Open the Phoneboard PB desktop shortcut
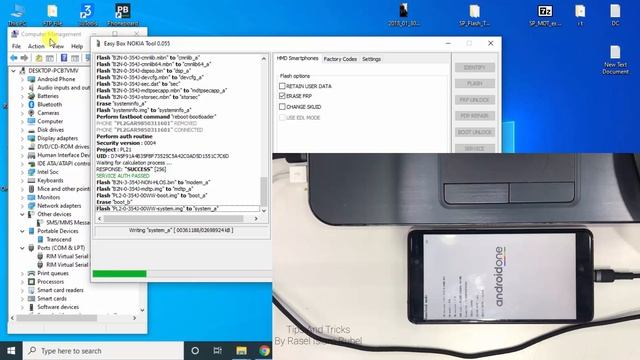The height and width of the screenshot is (360, 640). [x=123, y=14]
